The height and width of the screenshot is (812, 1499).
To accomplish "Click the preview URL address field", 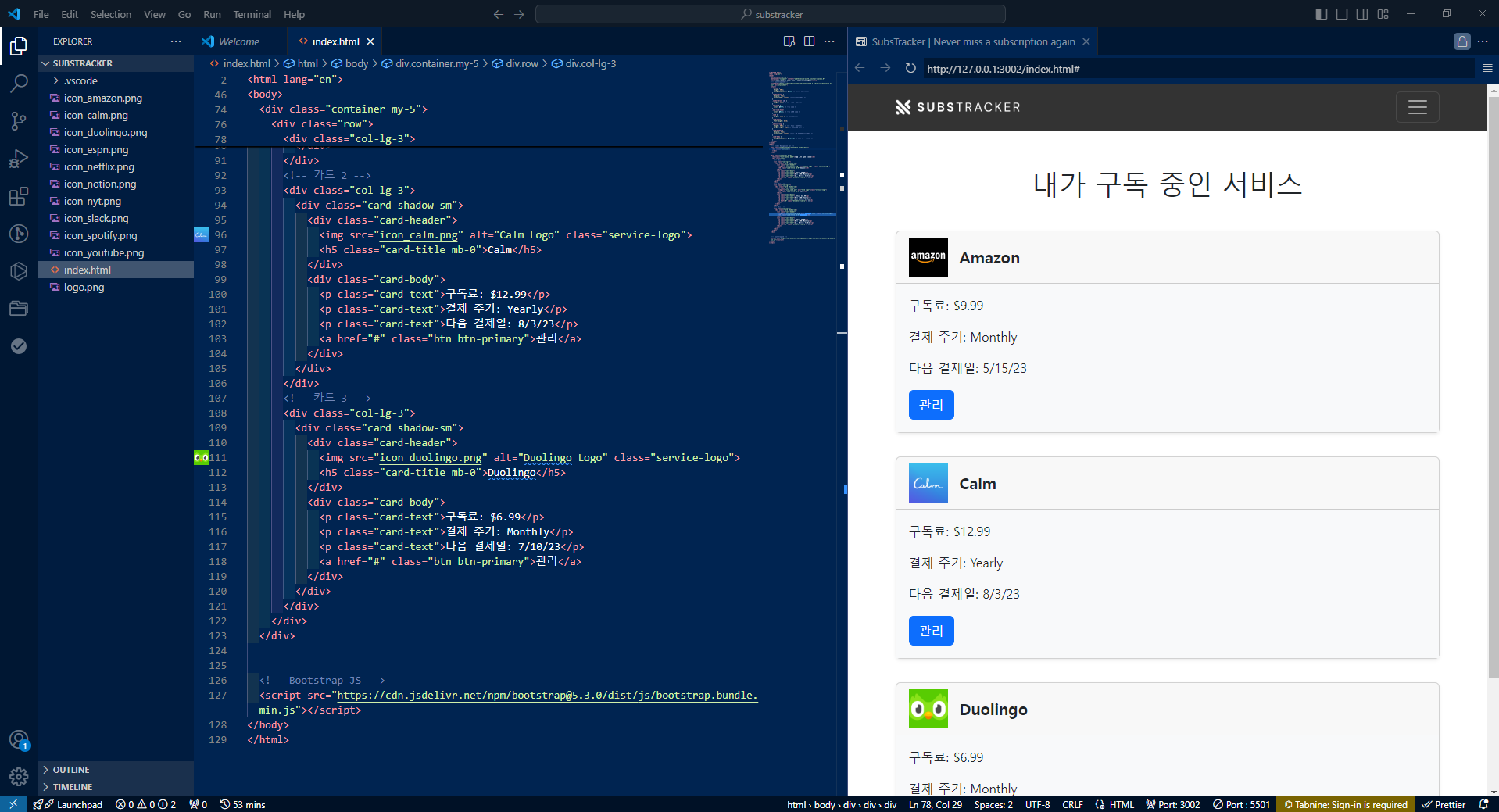I will click(x=1199, y=69).
